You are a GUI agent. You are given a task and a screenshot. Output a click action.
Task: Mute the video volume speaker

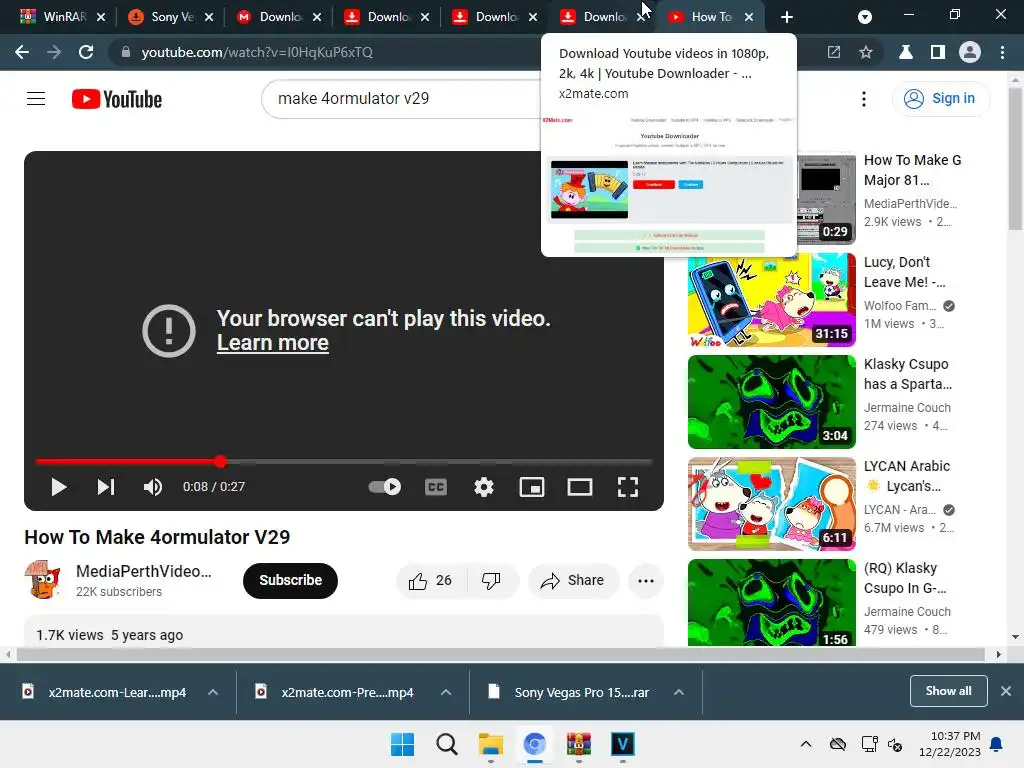[153, 487]
